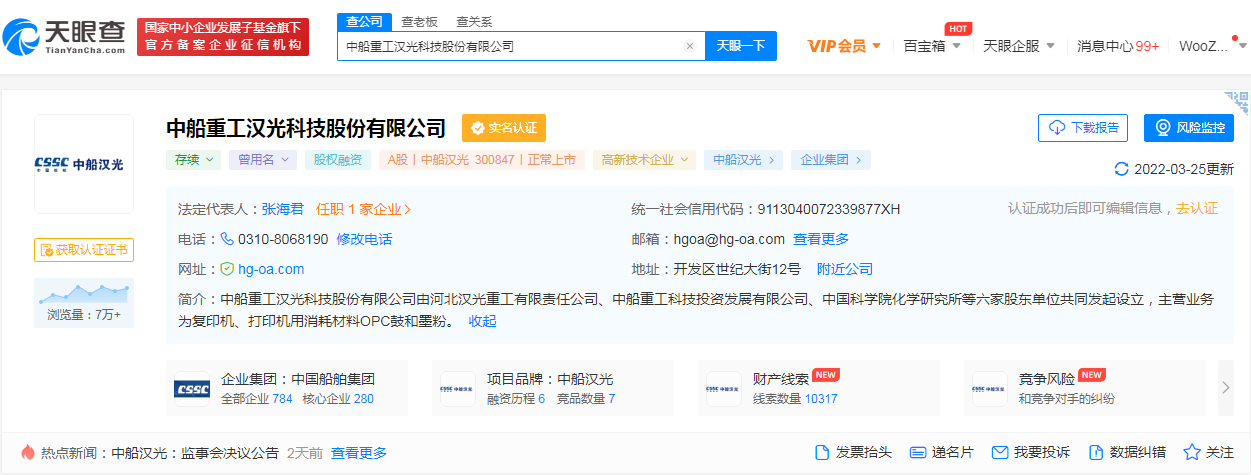Click the 去认证 link
The image size is (1251, 475).
pyautogui.click(x=1197, y=208)
